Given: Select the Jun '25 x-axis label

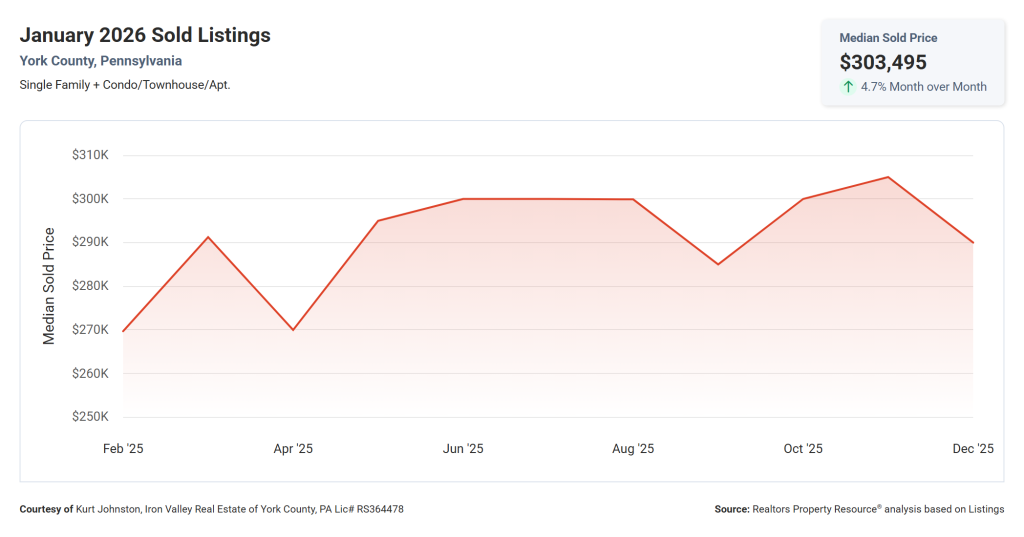Looking at the screenshot, I should pyautogui.click(x=463, y=449).
